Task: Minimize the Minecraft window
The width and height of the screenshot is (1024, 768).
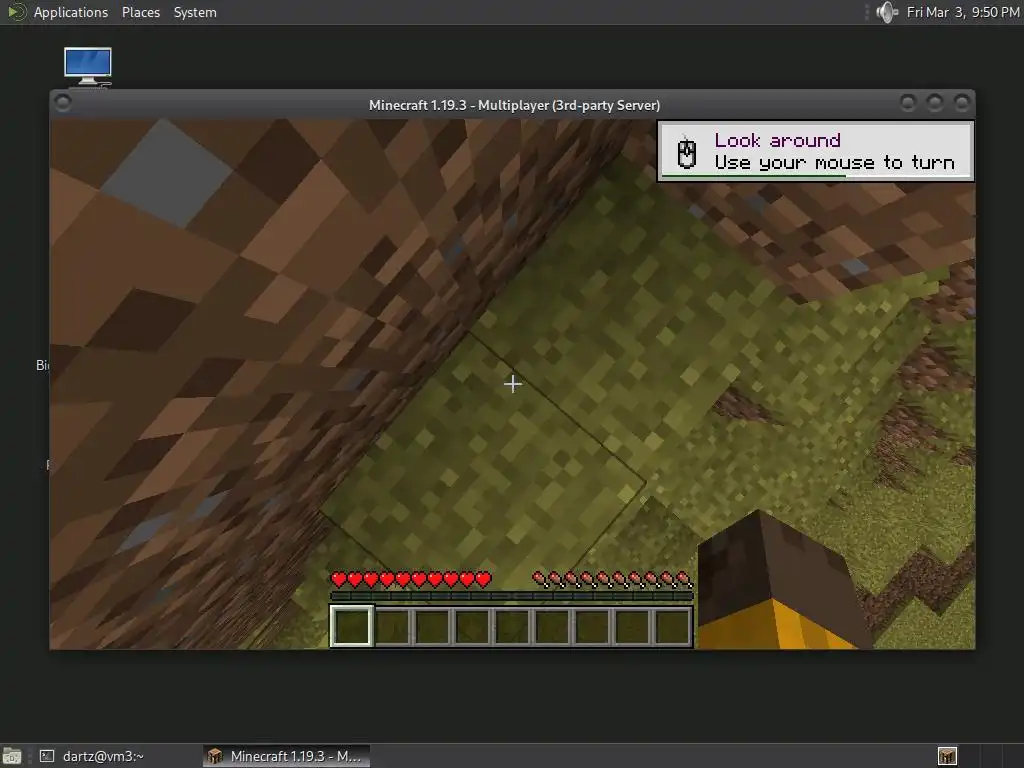Action: pyautogui.click(x=908, y=103)
